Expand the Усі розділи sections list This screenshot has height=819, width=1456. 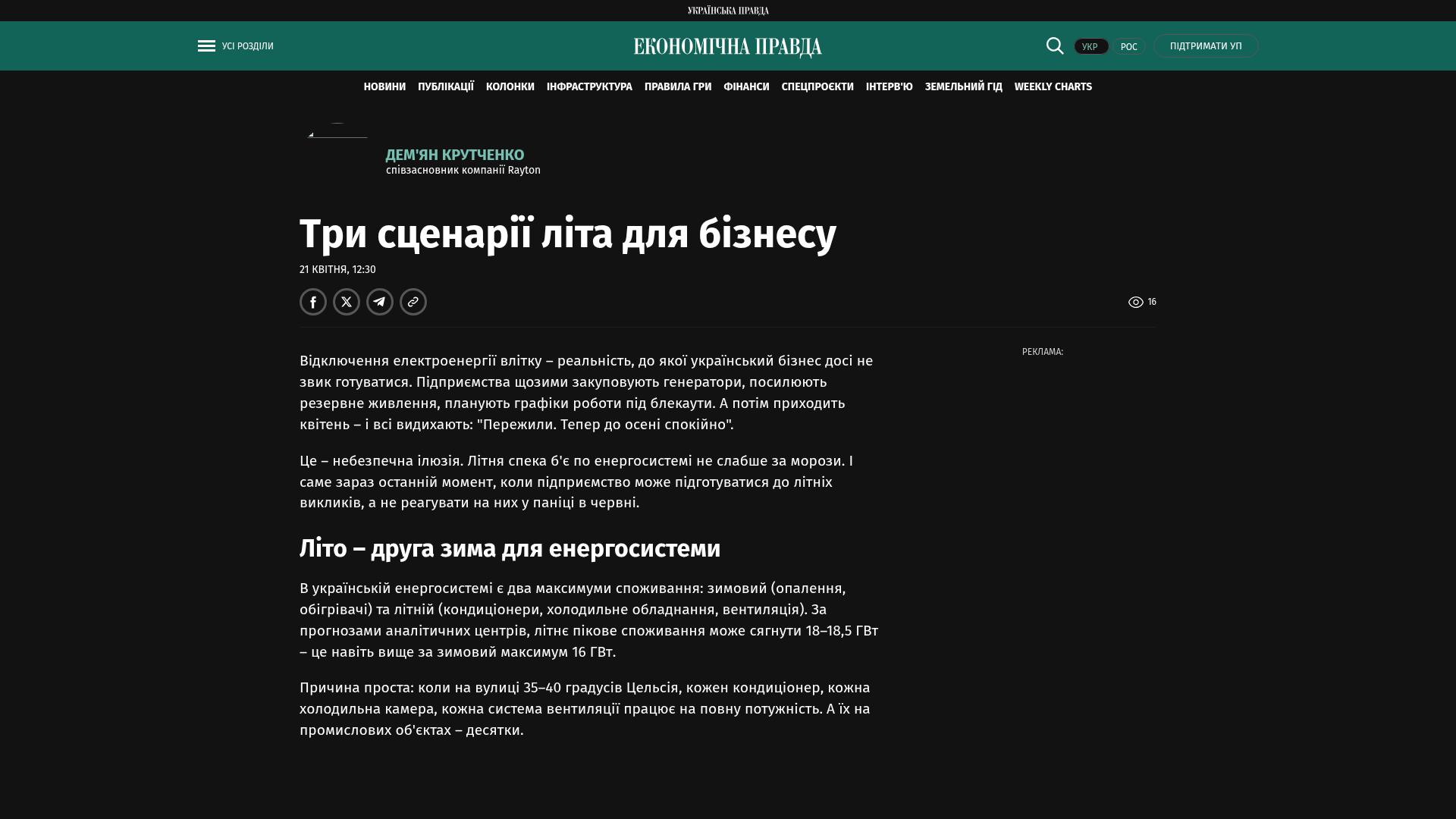247,46
